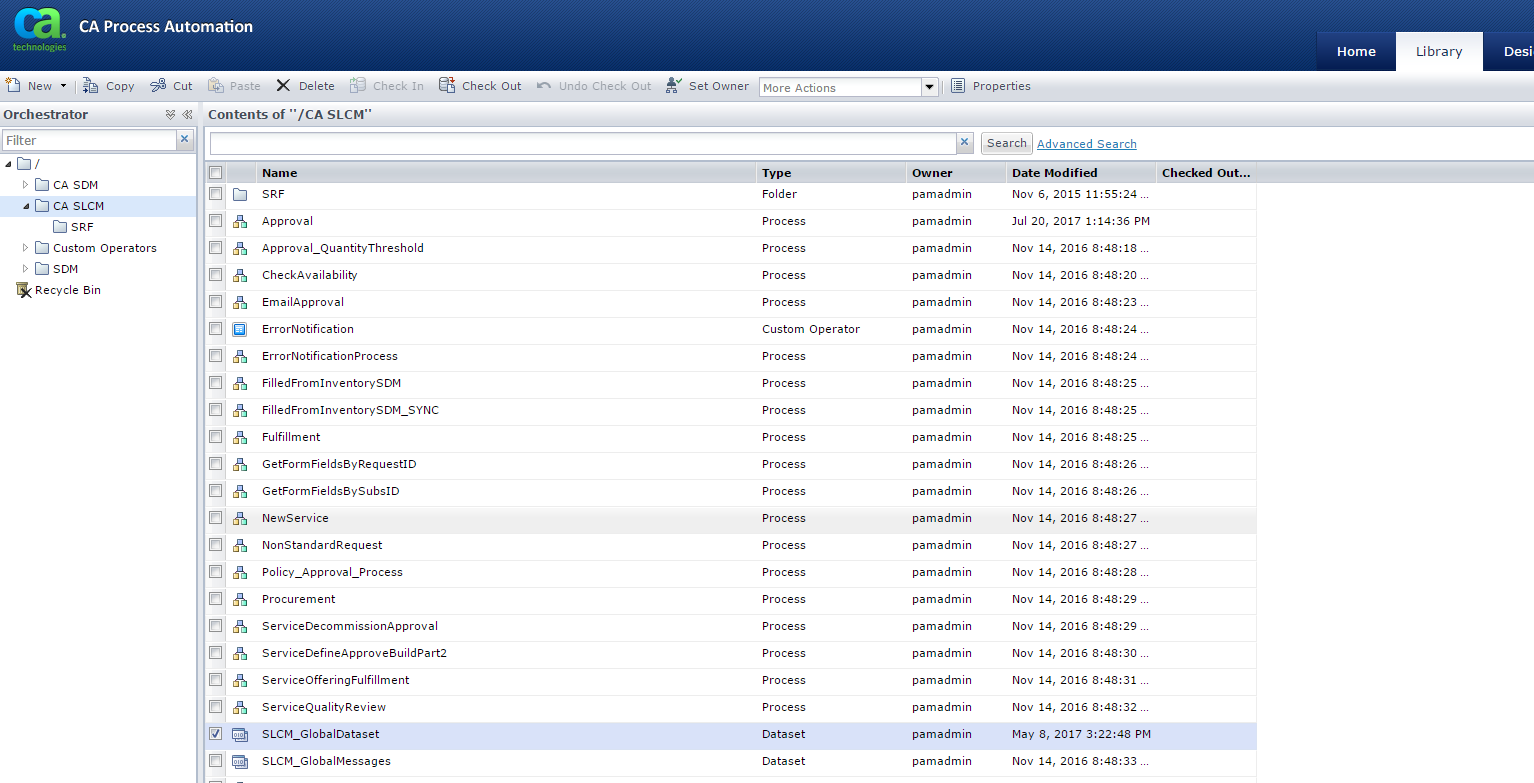Click the CheckAvailability process icon
The image size is (1534, 783).
(x=240, y=275)
